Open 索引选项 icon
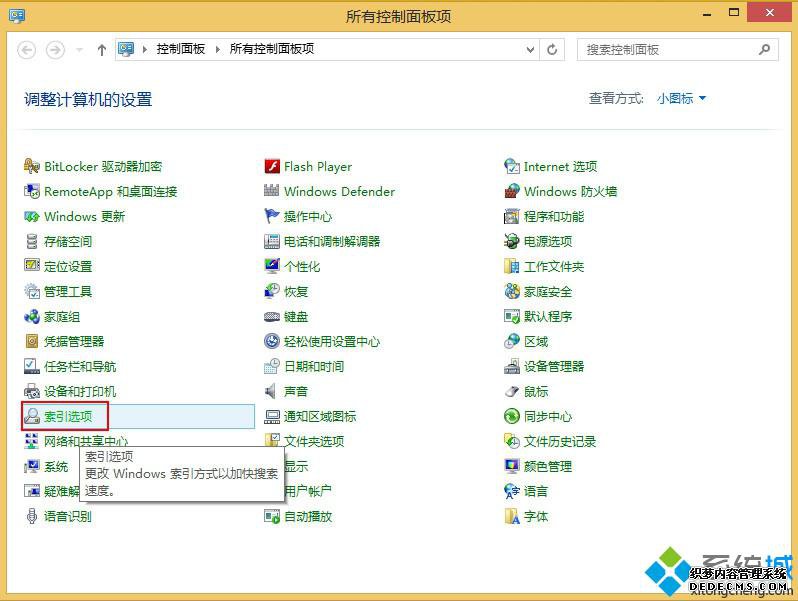 pos(32,416)
